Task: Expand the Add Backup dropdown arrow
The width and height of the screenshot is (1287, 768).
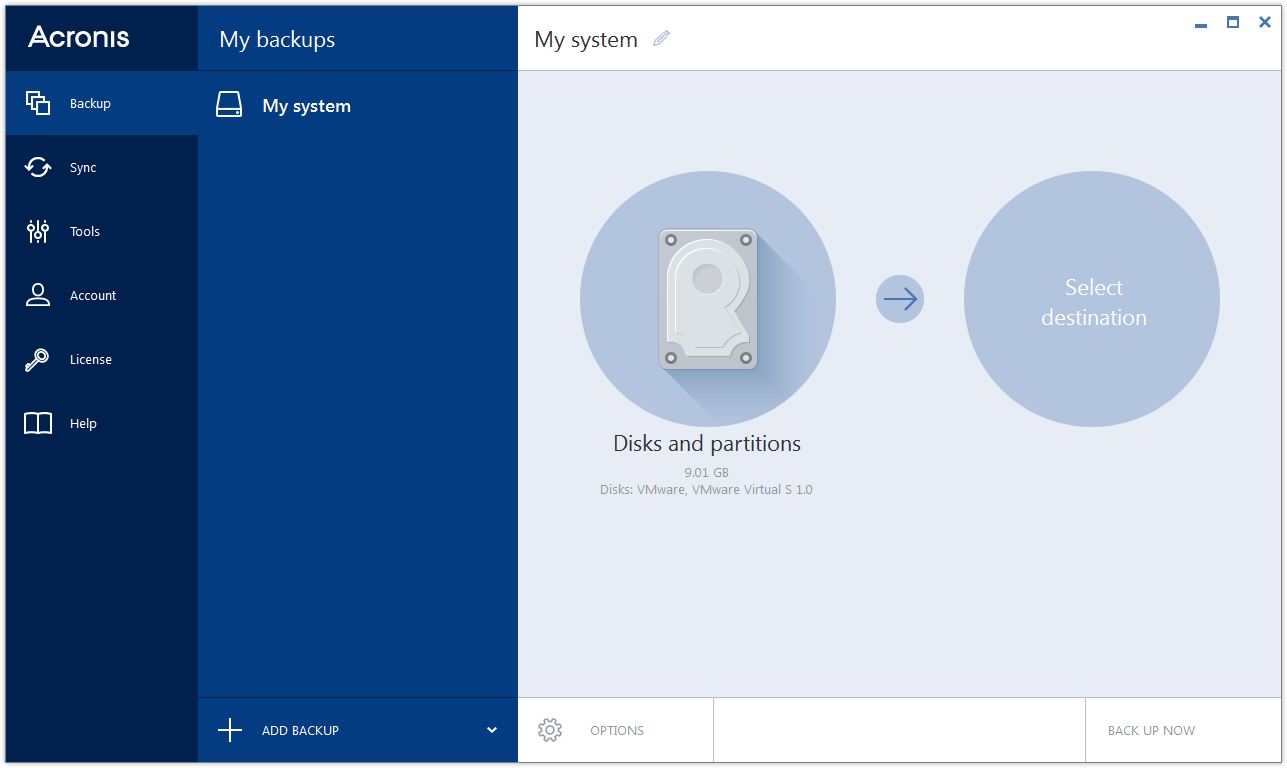Action: [491, 730]
